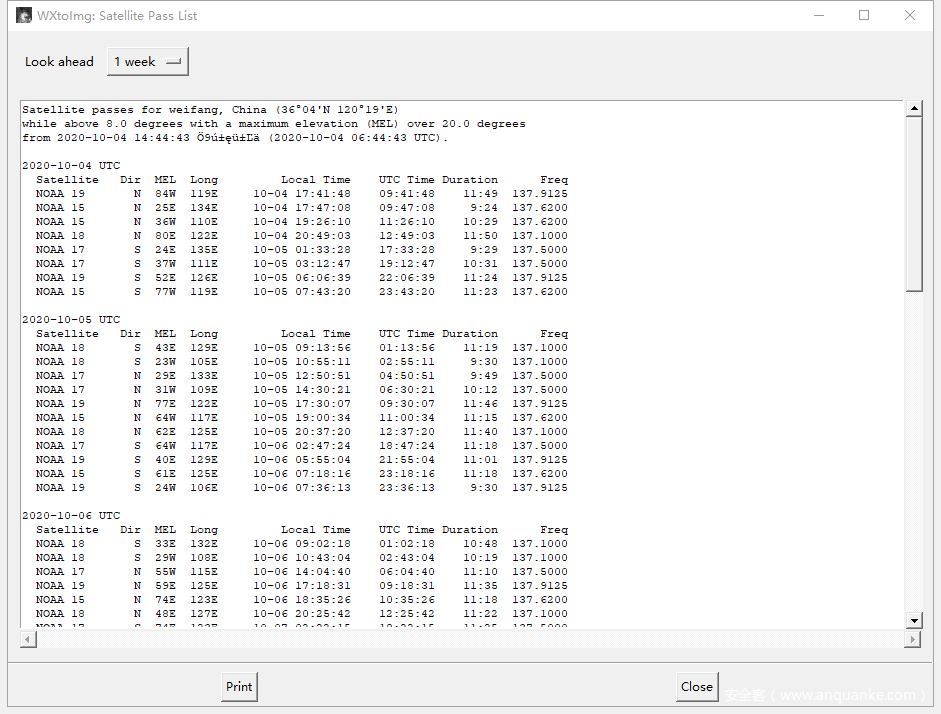Viewport: 941px width, 714px height.
Task: Click the "2020-10-06 UTC" date heading
Action: click(71, 516)
